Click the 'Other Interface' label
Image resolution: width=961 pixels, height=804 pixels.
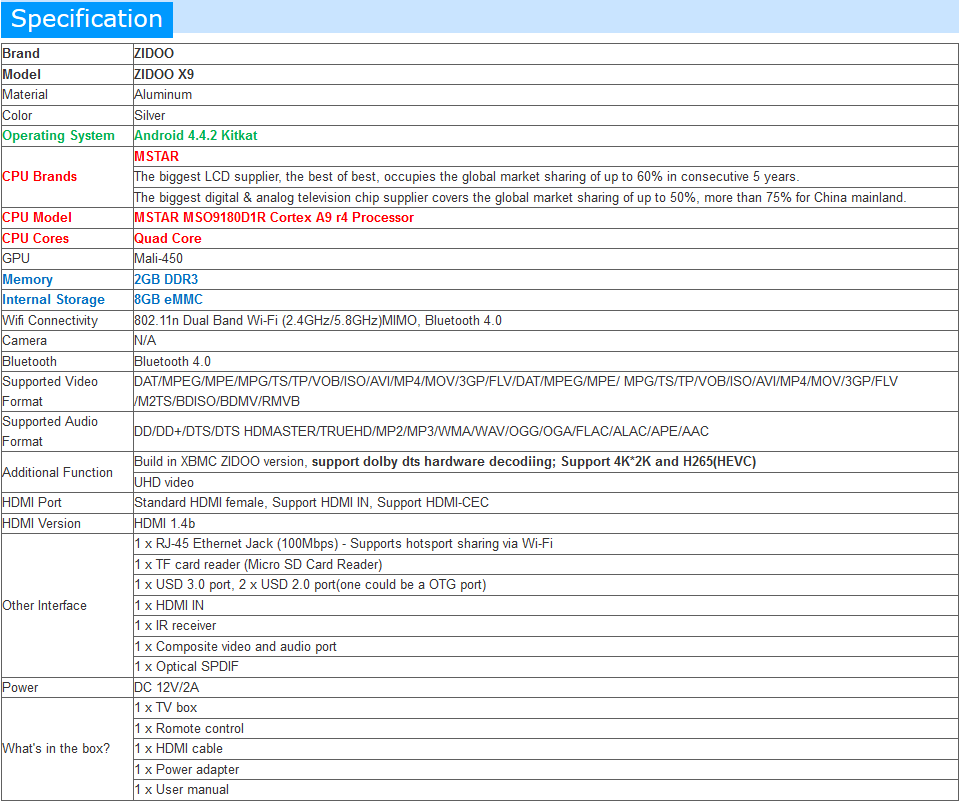[45, 605]
